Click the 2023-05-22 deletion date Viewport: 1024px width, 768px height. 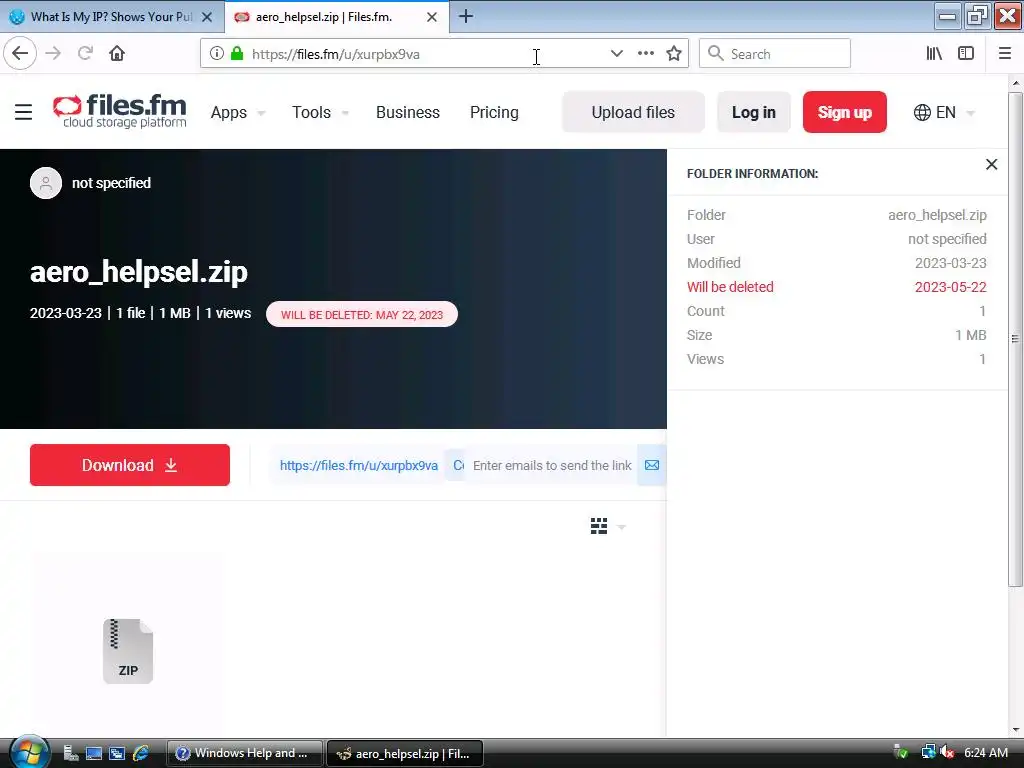pyautogui.click(x=950, y=287)
